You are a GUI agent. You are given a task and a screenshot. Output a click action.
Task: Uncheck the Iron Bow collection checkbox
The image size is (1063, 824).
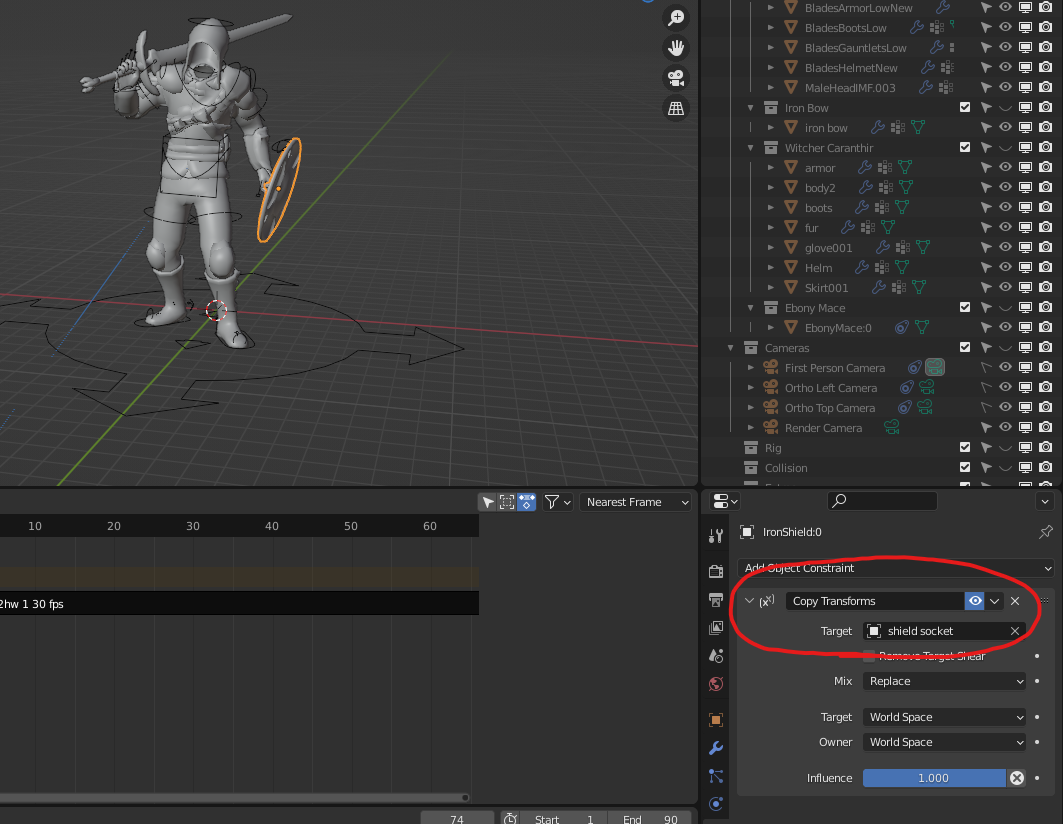[x=965, y=107]
